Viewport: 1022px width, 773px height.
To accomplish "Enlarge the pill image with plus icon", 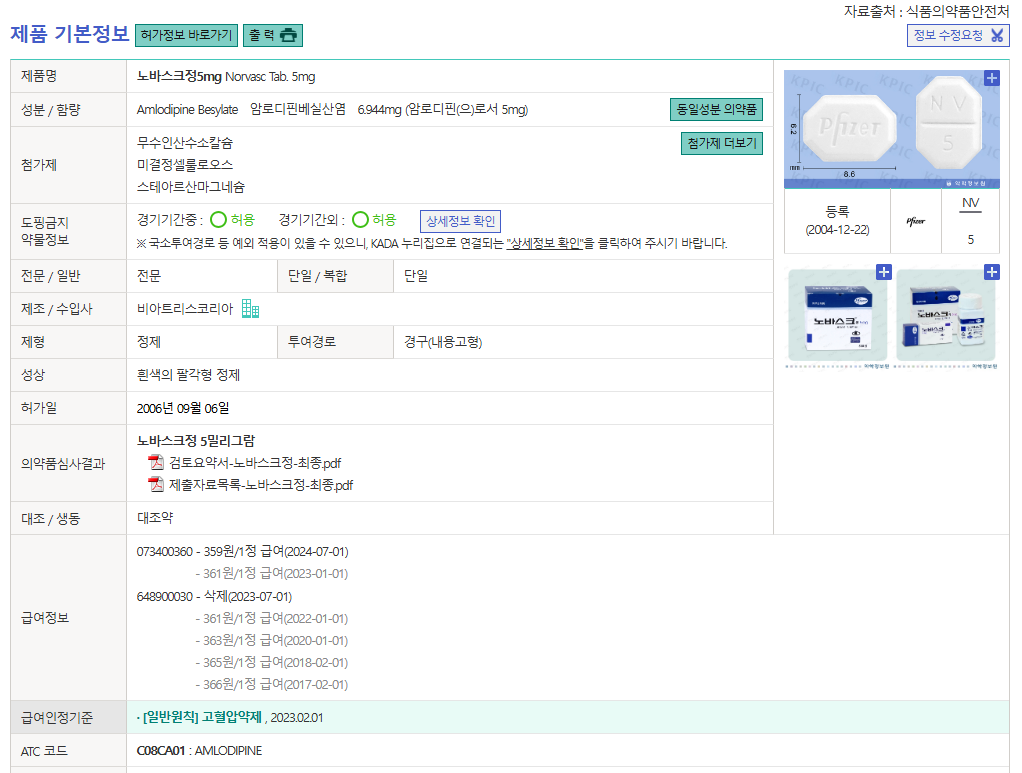I will (991, 78).
